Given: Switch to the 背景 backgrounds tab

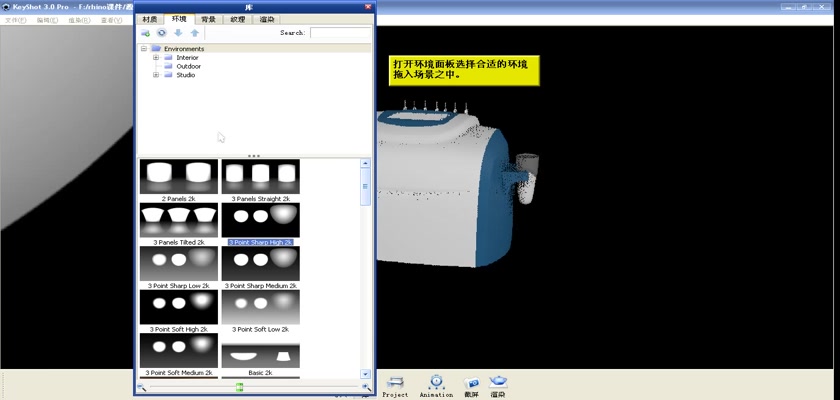Looking at the screenshot, I should (x=208, y=19).
